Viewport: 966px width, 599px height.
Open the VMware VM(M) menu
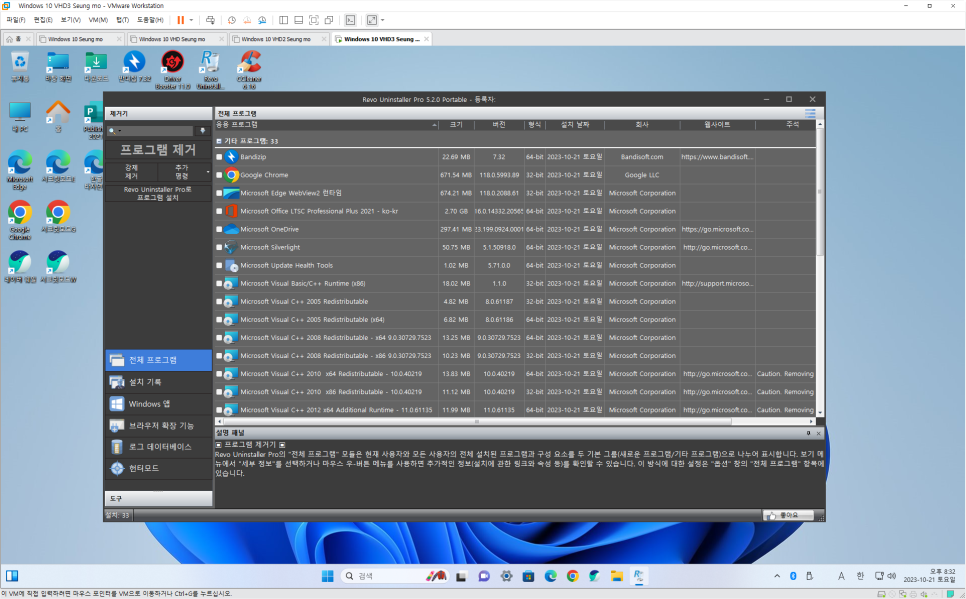pos(98,20)
